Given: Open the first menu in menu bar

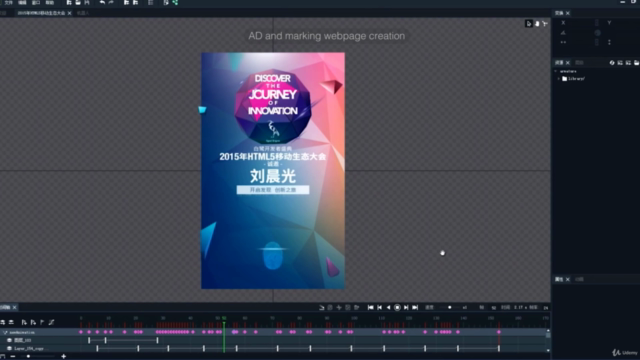Looking at the screenshot, I should click(x=8, y=2).
